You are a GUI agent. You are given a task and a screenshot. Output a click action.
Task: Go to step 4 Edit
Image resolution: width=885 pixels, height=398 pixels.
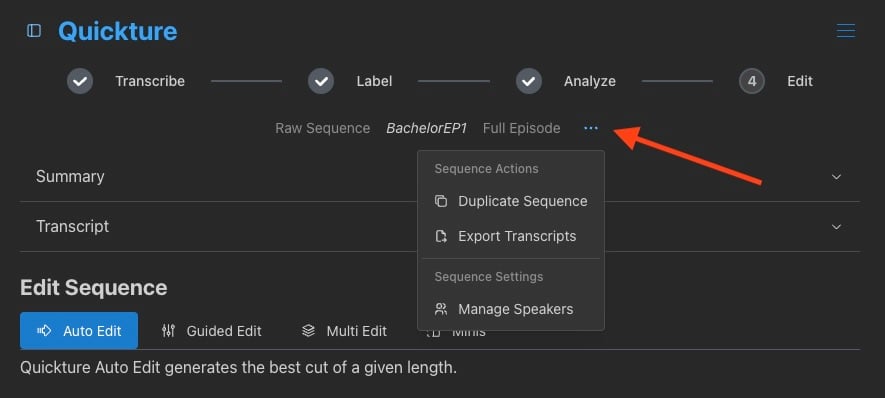coord(776,81)
